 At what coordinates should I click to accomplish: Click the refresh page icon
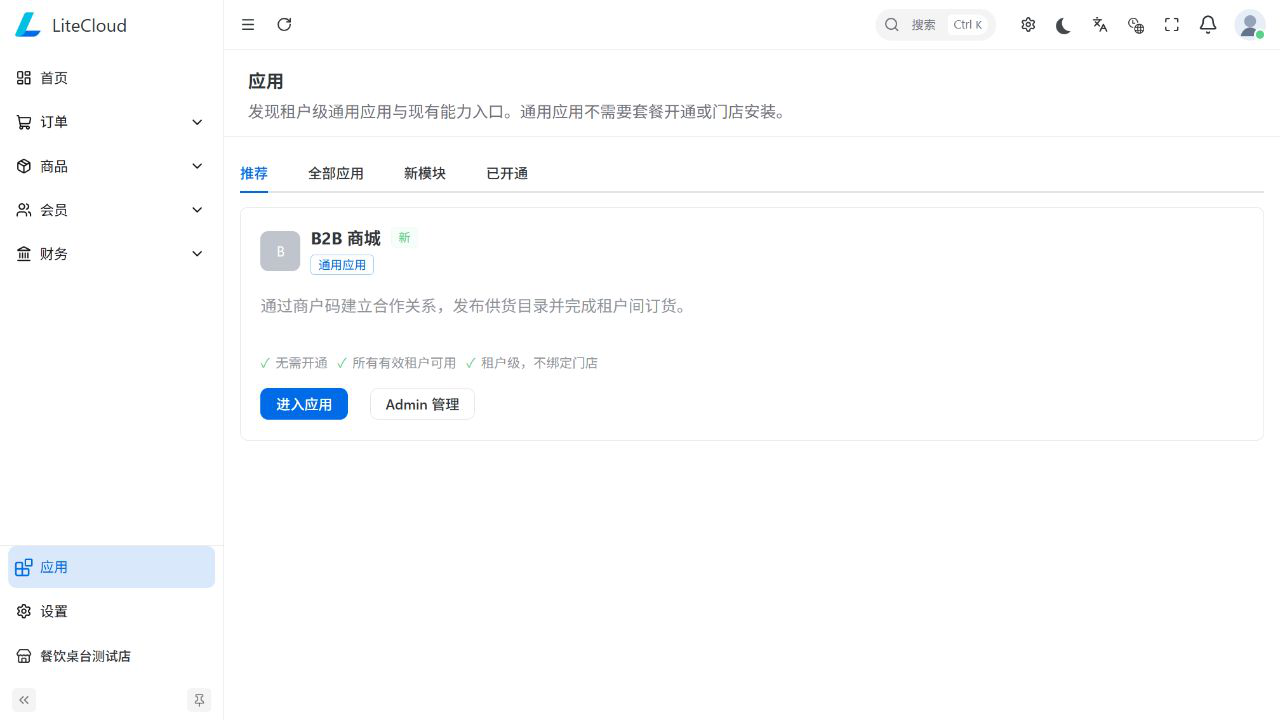point(284,25)
